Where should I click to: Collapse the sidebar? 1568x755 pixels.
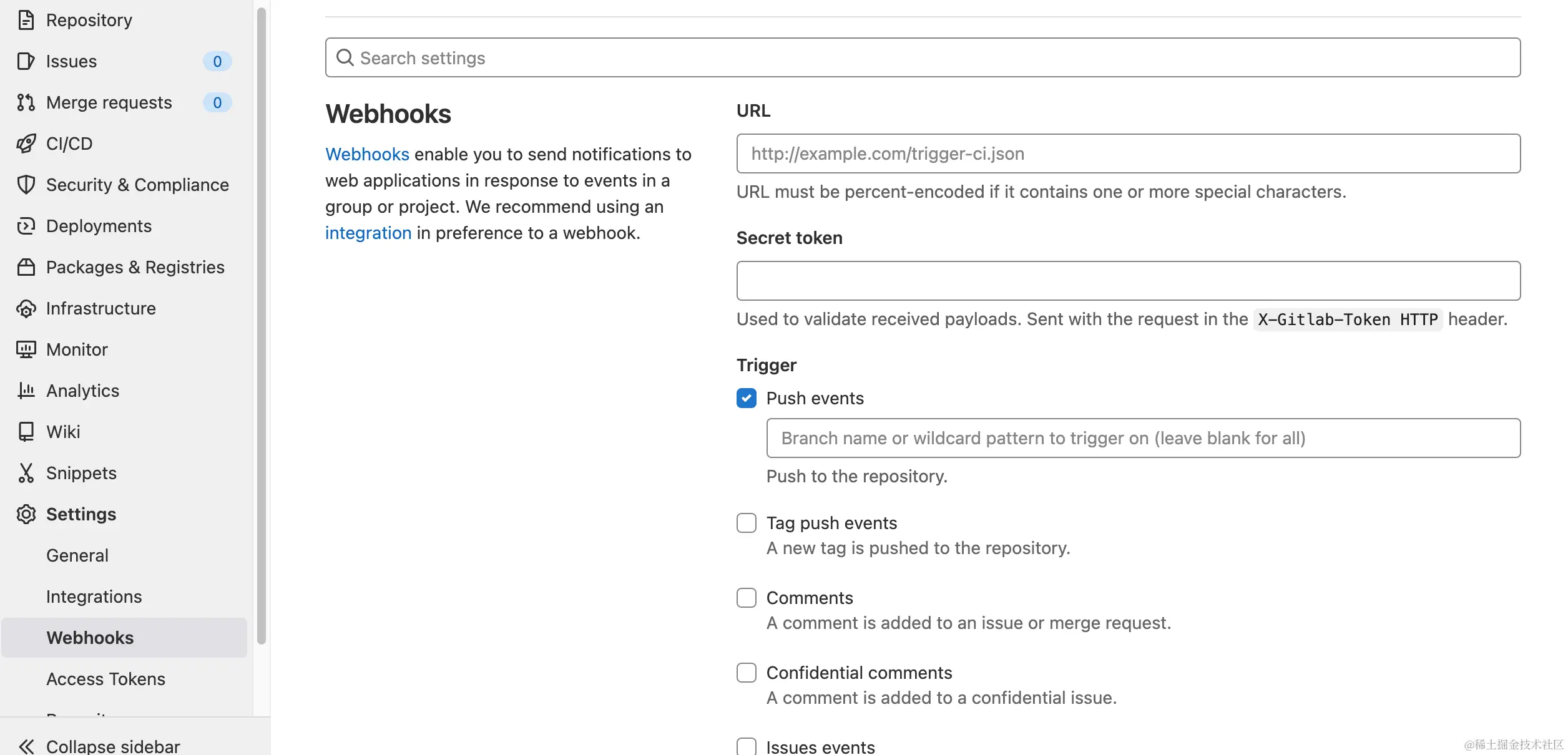coord(100,746)
